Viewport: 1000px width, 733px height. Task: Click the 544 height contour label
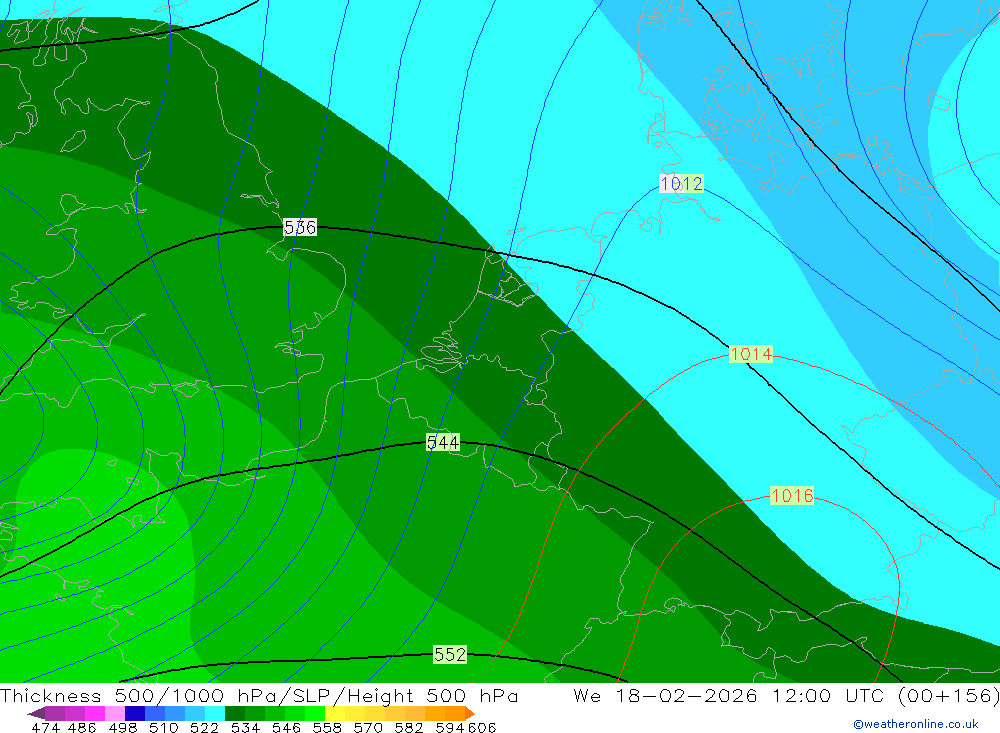pyautogui.click(x=443, y=442)
